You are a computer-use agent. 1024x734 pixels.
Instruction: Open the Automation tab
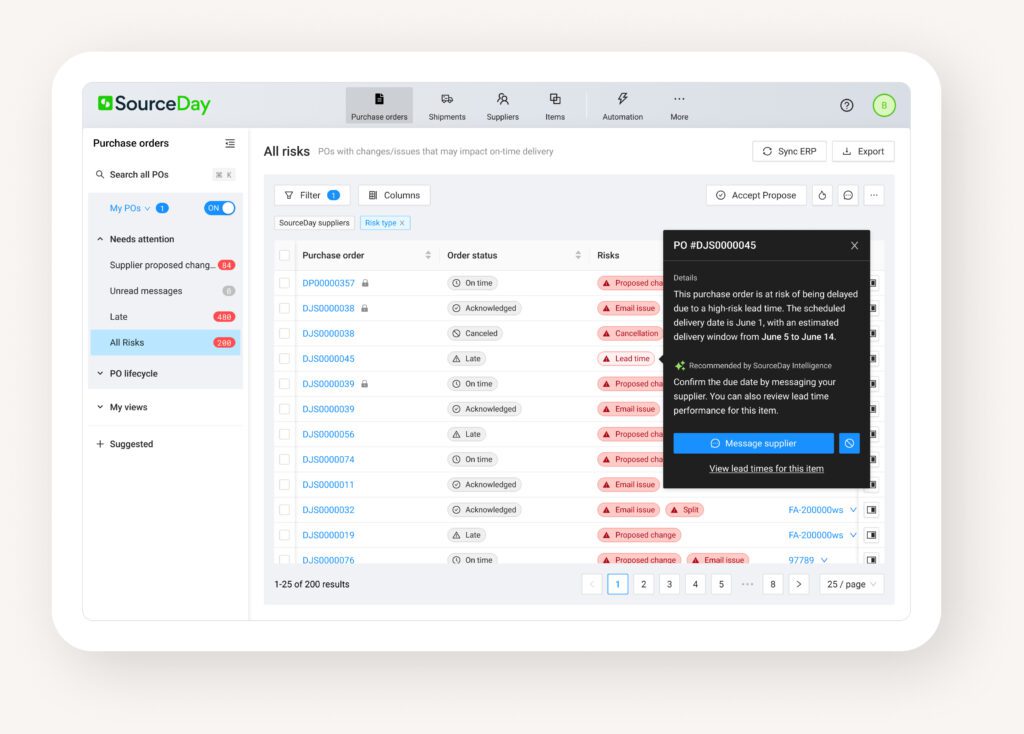click(x=622, y=106)
